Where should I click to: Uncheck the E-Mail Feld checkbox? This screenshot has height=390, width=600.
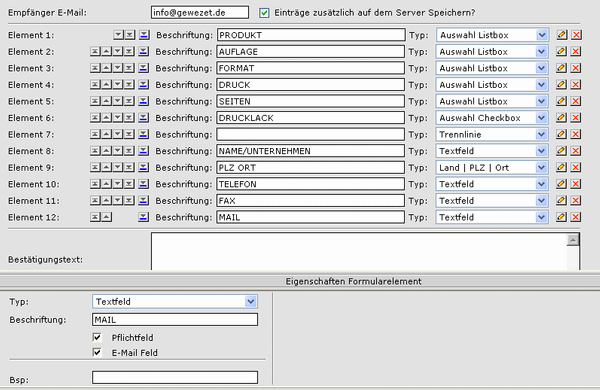(97, 352)
